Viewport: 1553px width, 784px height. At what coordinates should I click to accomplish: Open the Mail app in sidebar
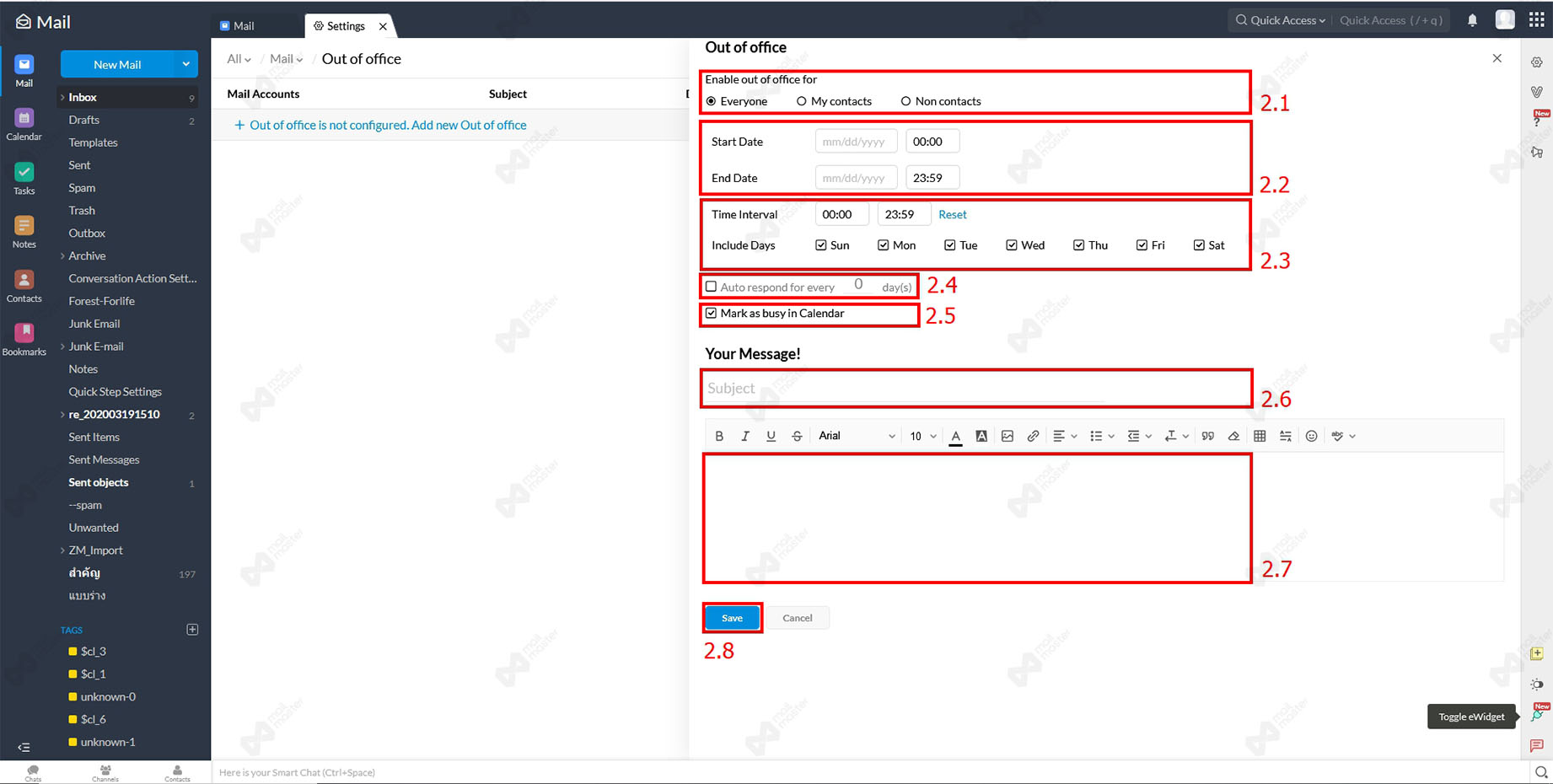pyautogui.click(x=24, y=71)
